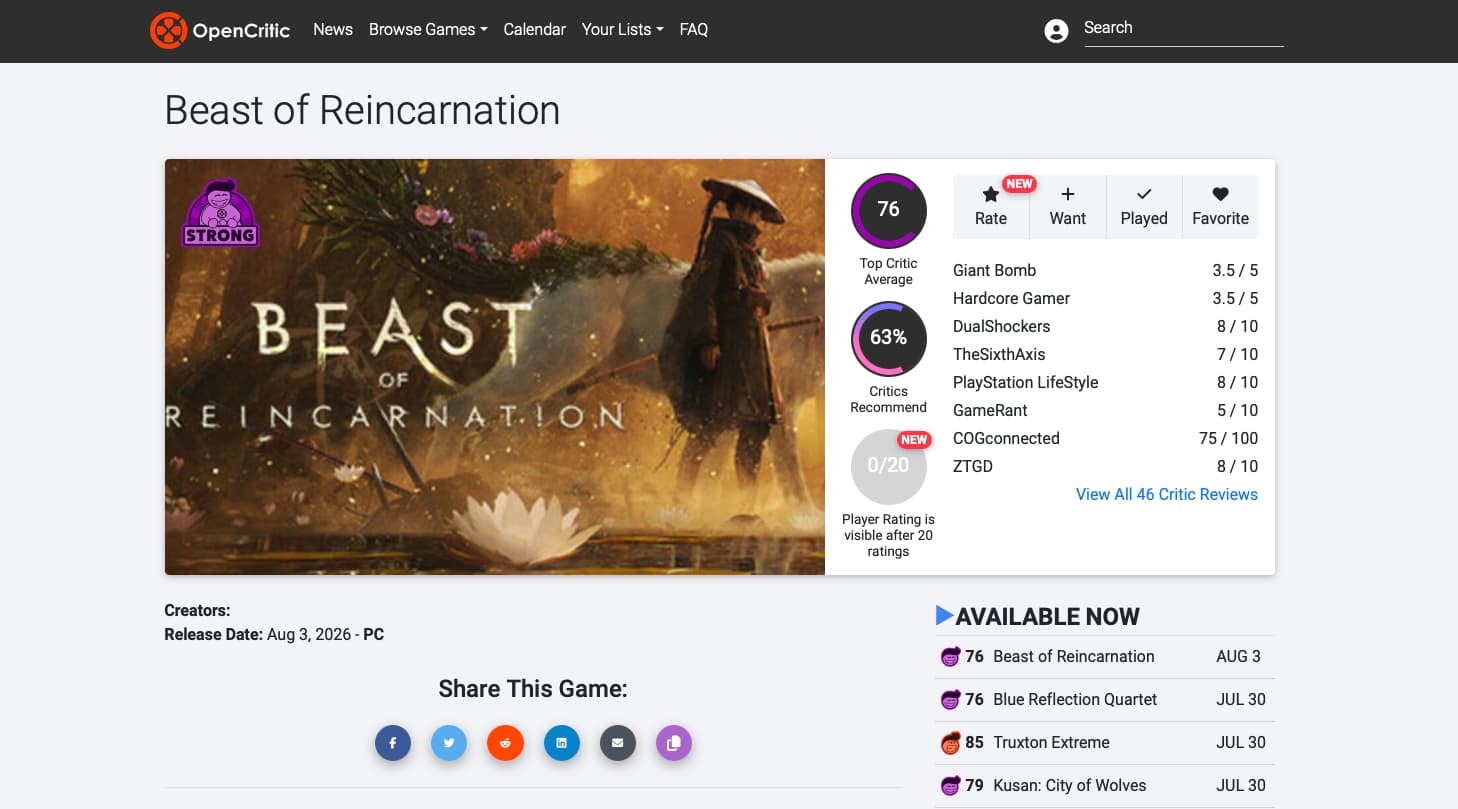
Task: Click the Giant Bomb 3.5 / 5 score
Action: [1235, 270]
